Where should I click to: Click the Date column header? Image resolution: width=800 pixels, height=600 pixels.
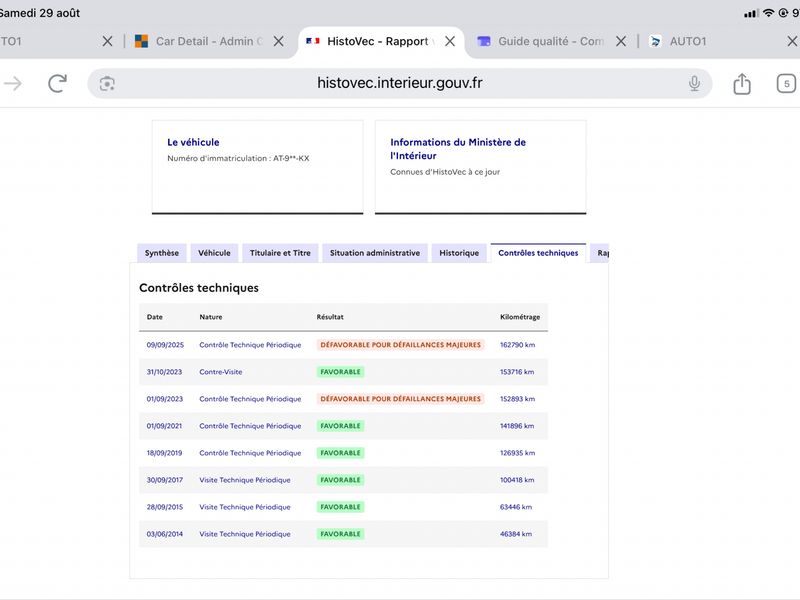(155, 317)
